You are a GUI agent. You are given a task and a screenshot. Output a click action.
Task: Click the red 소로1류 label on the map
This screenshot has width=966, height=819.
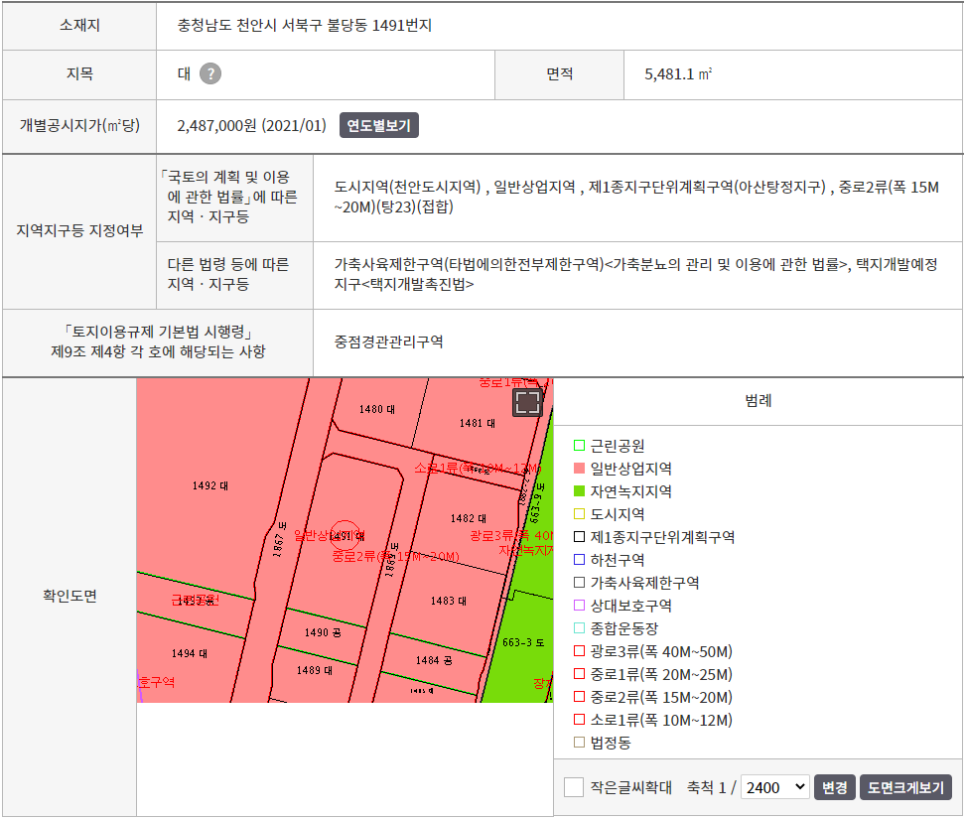(x=477, y=468)
